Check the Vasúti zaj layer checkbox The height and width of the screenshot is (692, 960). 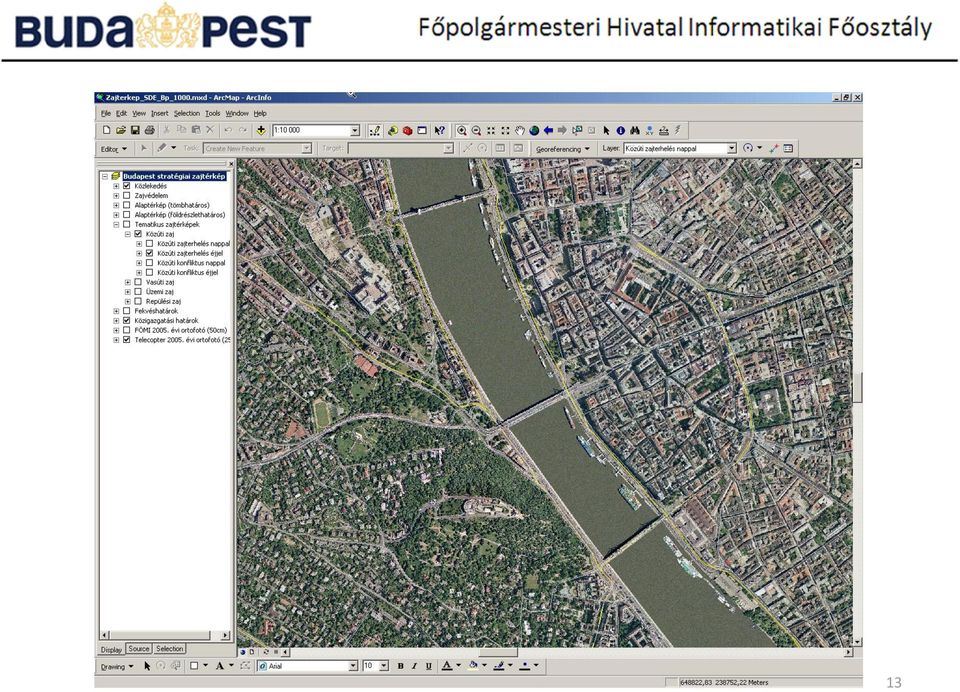coord(138,282)
